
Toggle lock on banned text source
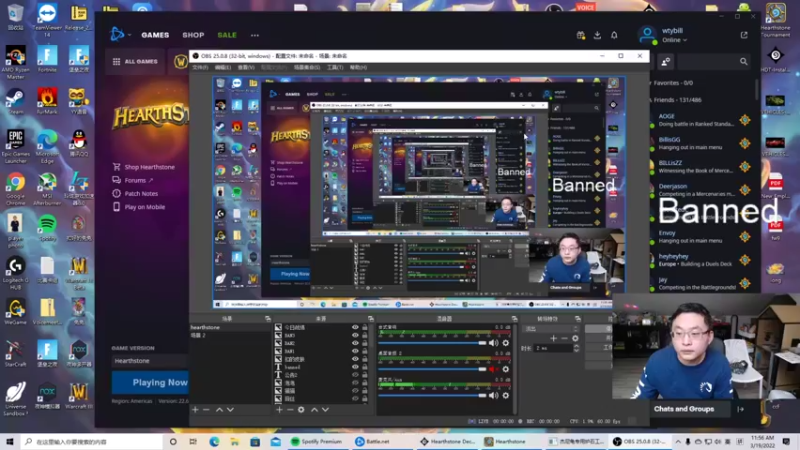tap(364, 367)
